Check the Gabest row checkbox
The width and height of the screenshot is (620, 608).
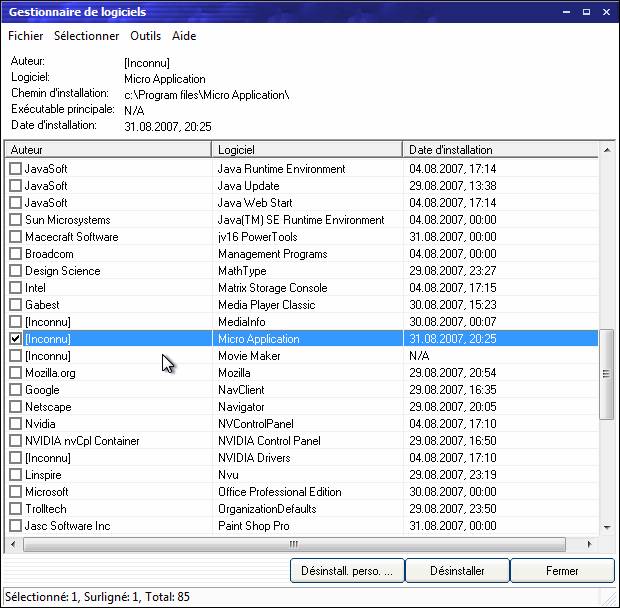15,305
